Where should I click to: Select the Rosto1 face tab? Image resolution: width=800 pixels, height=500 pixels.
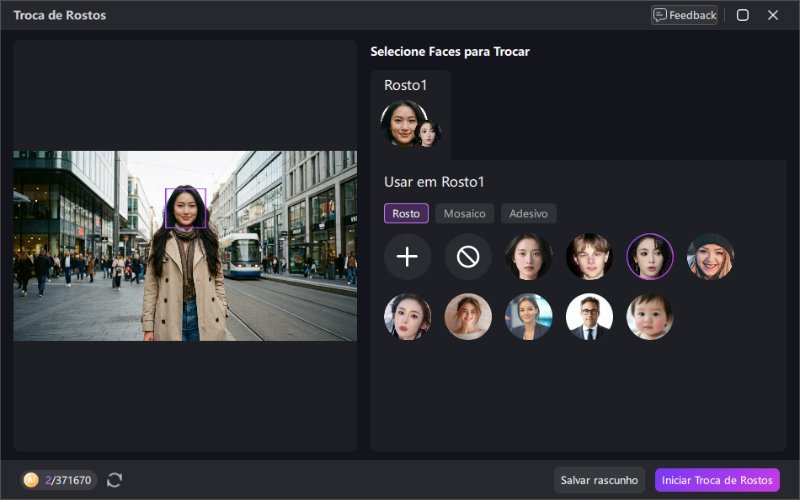point(410,114)
